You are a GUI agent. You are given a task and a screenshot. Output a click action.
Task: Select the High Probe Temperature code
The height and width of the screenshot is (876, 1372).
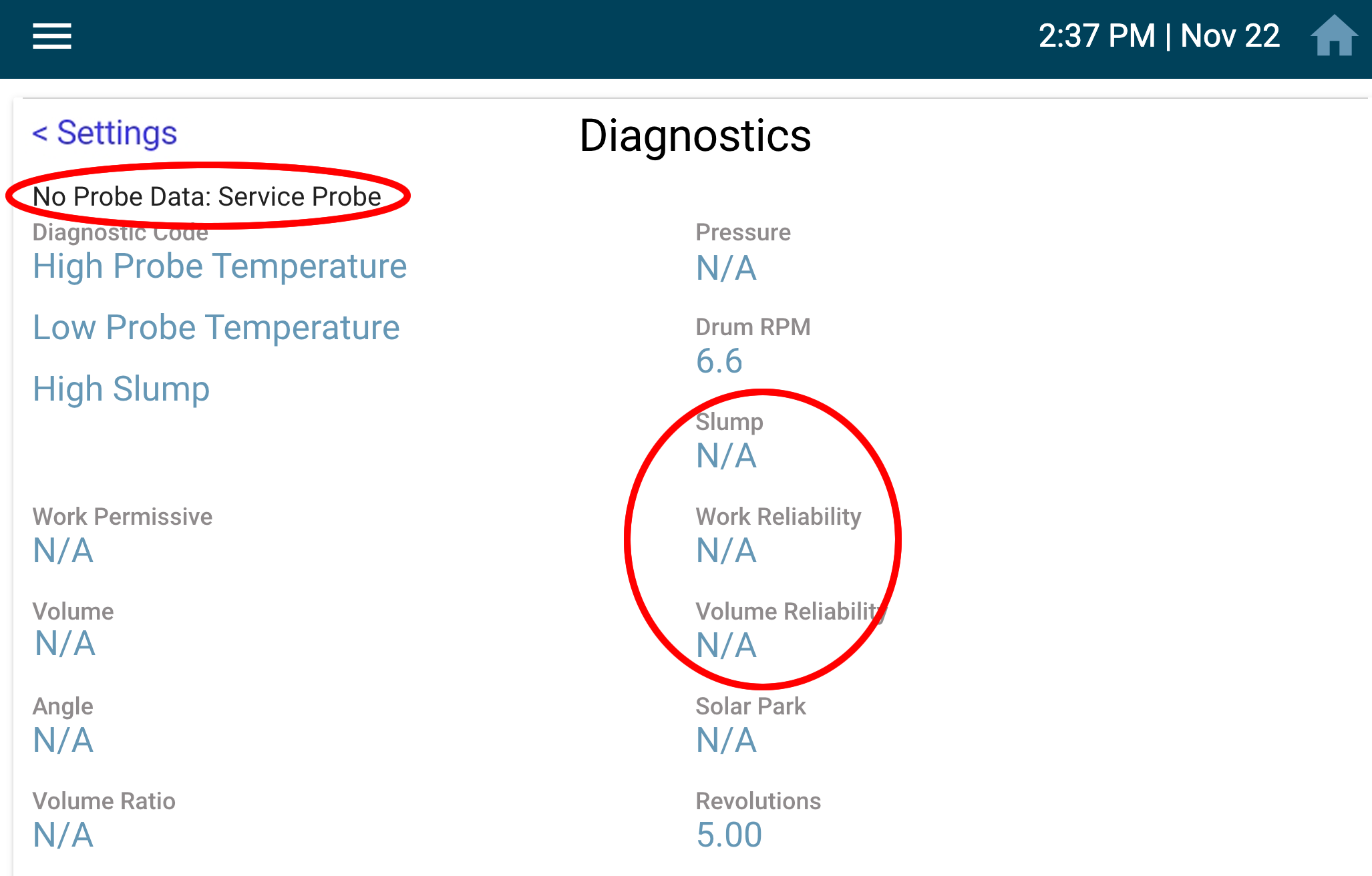(220, 266)
